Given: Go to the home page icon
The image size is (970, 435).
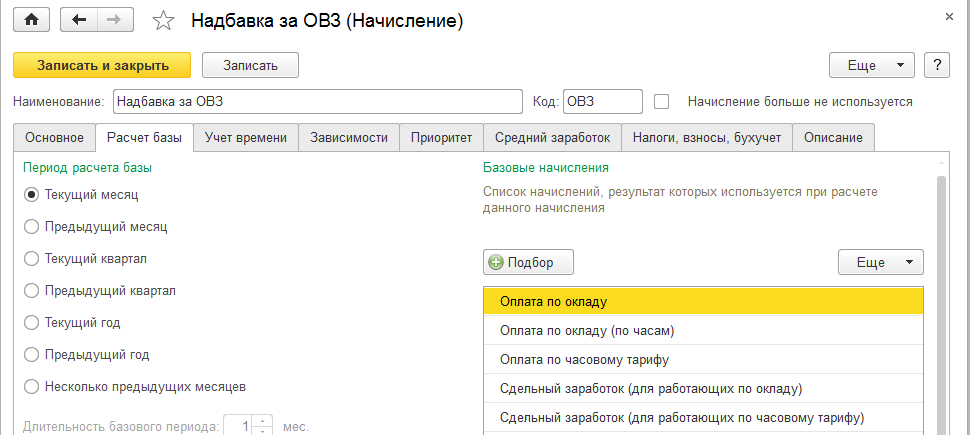Looking at the screenshot, I should [31, 20].
